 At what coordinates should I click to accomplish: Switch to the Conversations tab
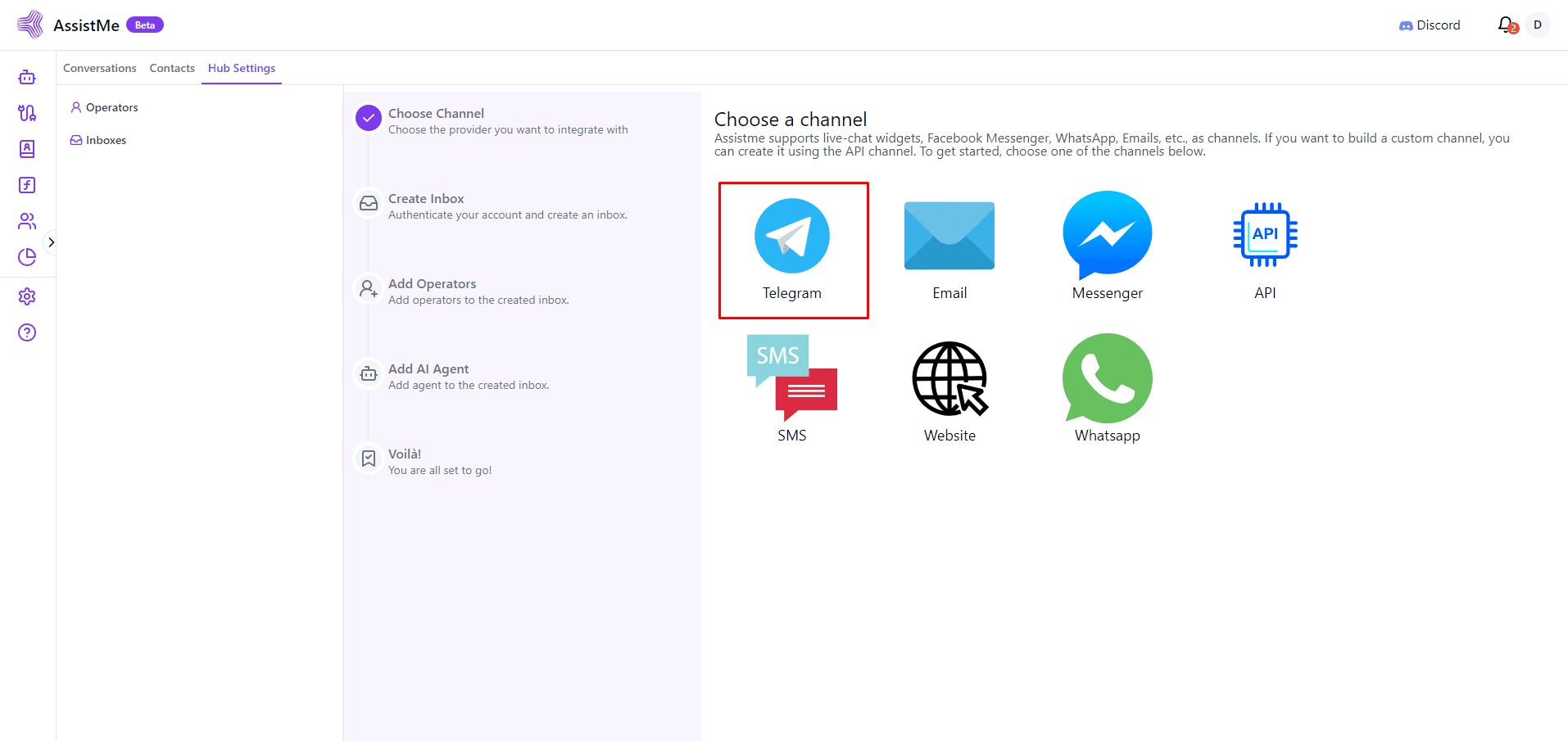(100, 68)
